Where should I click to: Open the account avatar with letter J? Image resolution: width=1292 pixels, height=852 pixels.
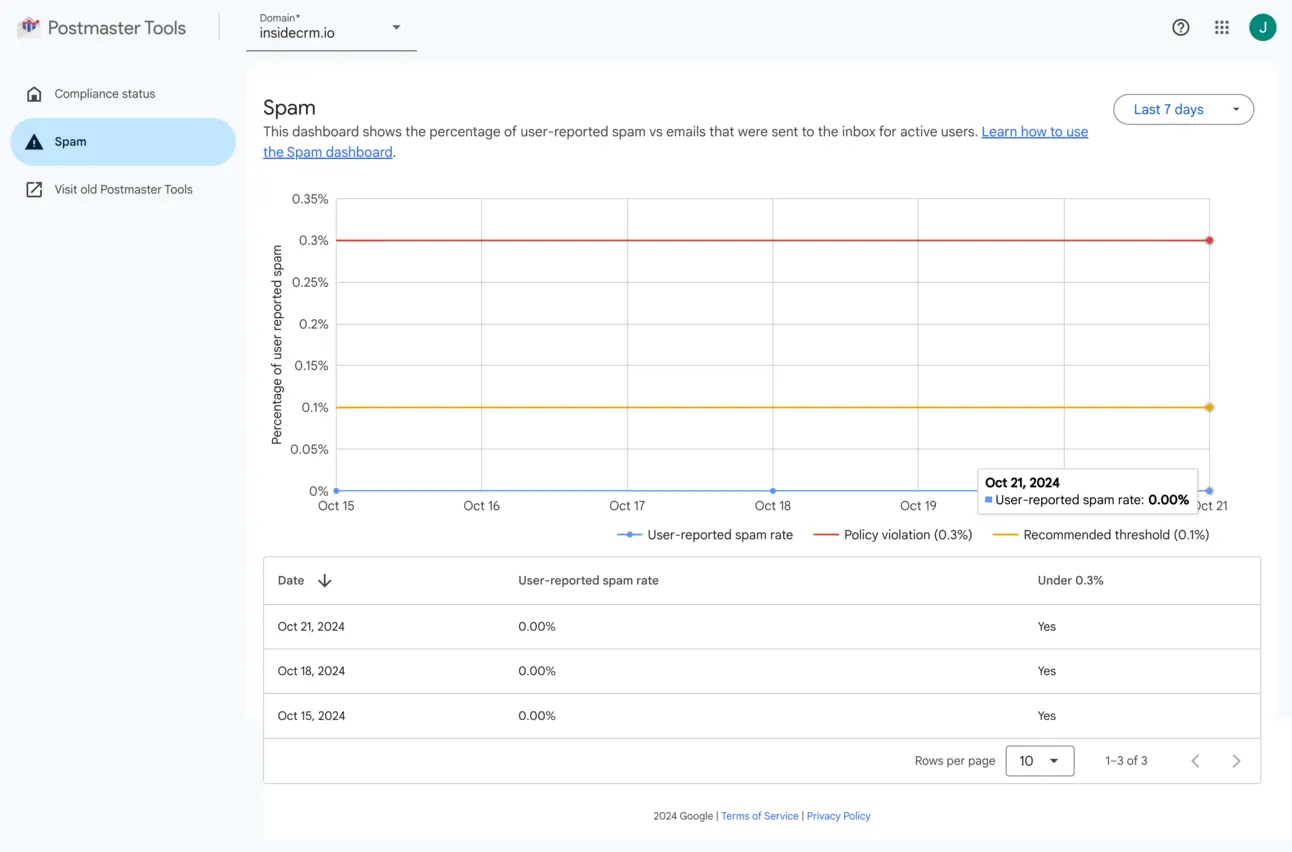click(1262, 28)
